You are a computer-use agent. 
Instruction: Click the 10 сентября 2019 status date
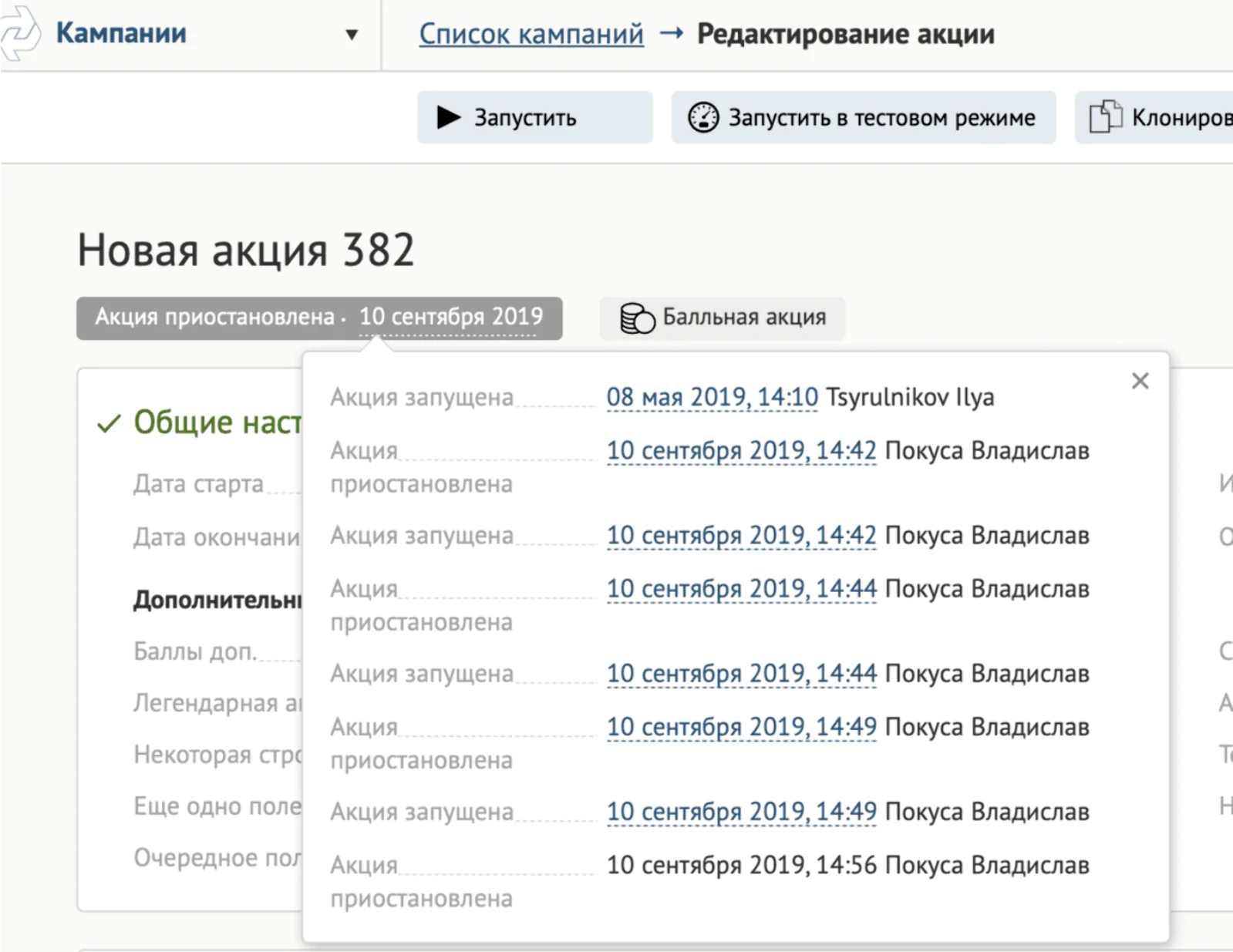[451, 317]
